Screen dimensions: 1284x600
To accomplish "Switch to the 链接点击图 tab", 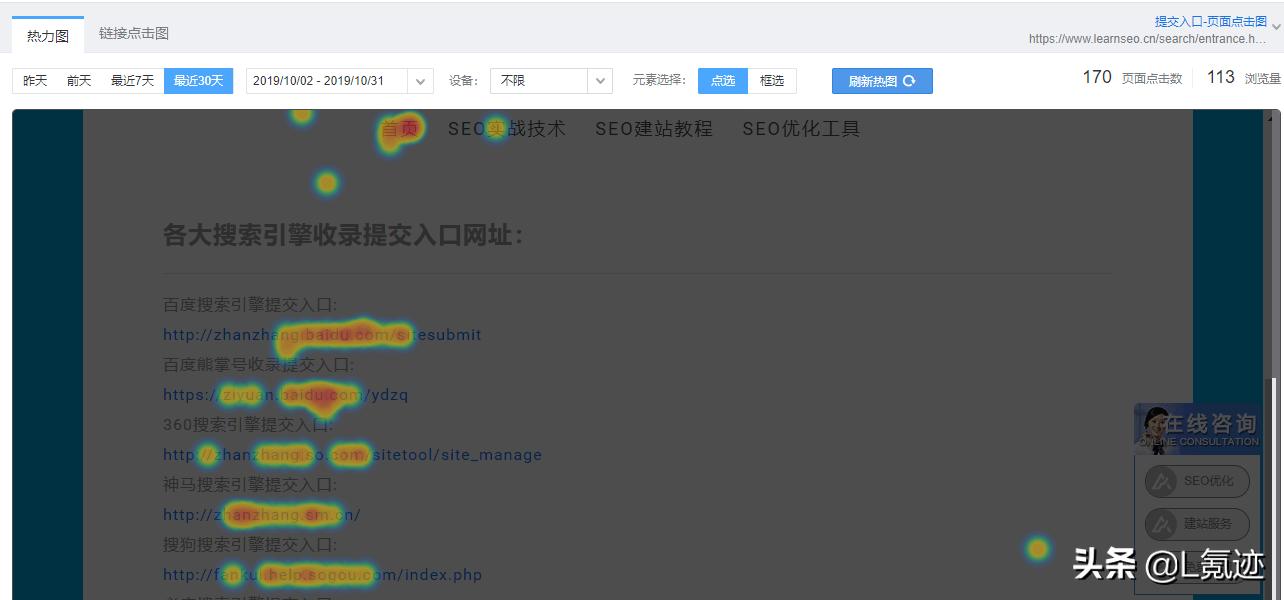I will (x=133, y=32).
